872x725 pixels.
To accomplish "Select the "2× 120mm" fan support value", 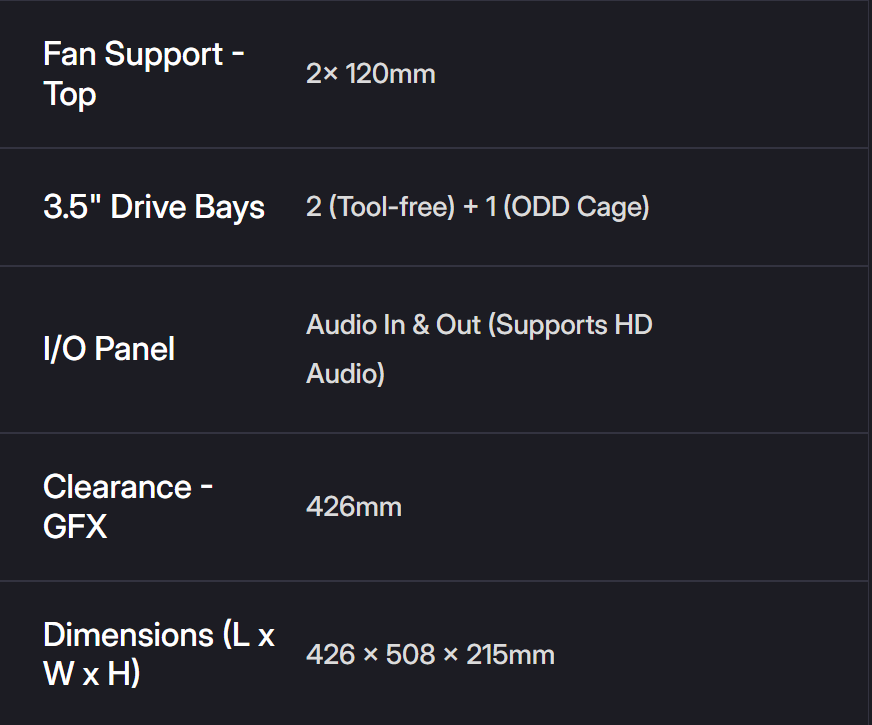I will [x=370, y=74].
